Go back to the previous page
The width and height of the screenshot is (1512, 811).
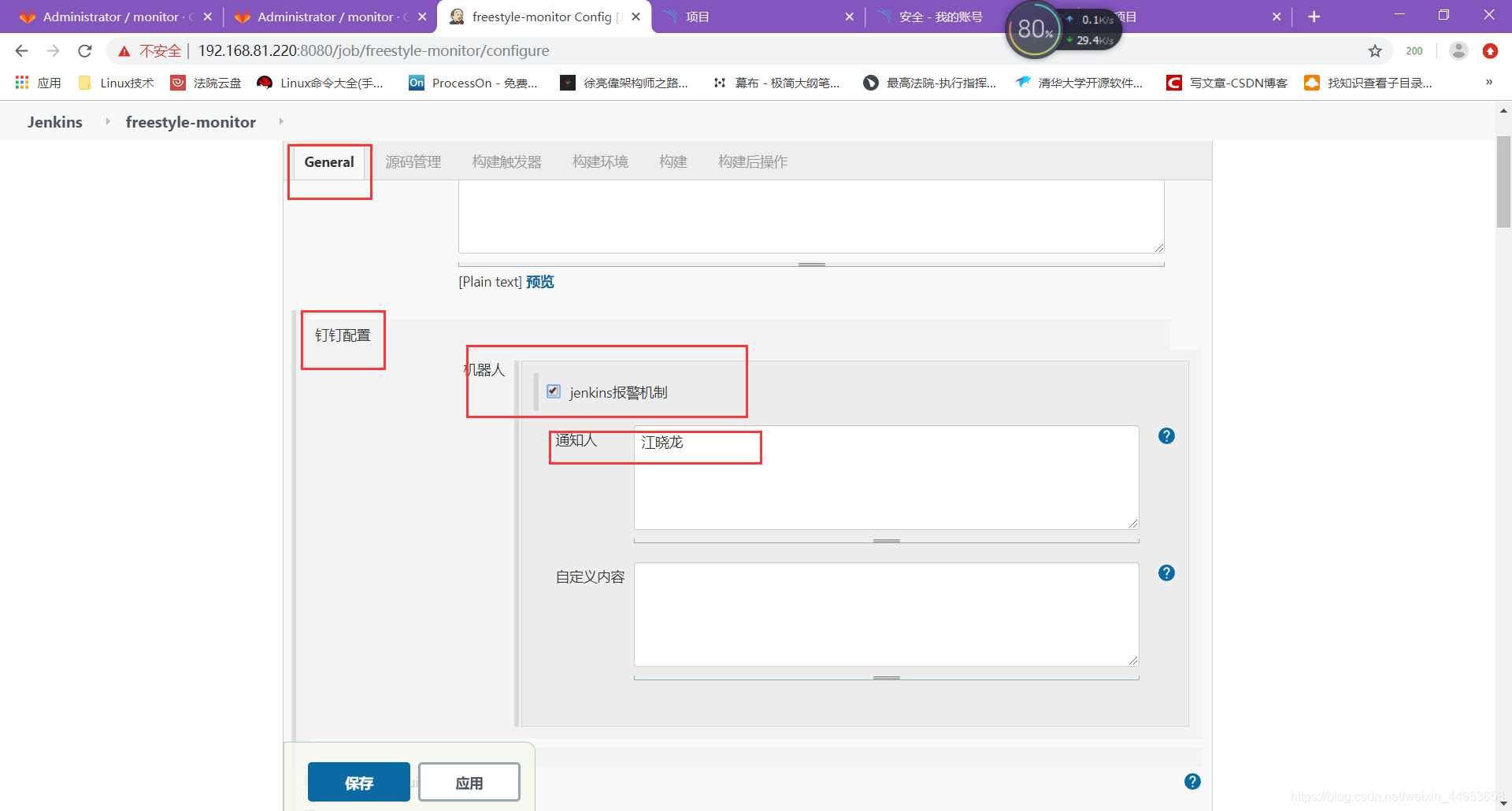point(21,51)
